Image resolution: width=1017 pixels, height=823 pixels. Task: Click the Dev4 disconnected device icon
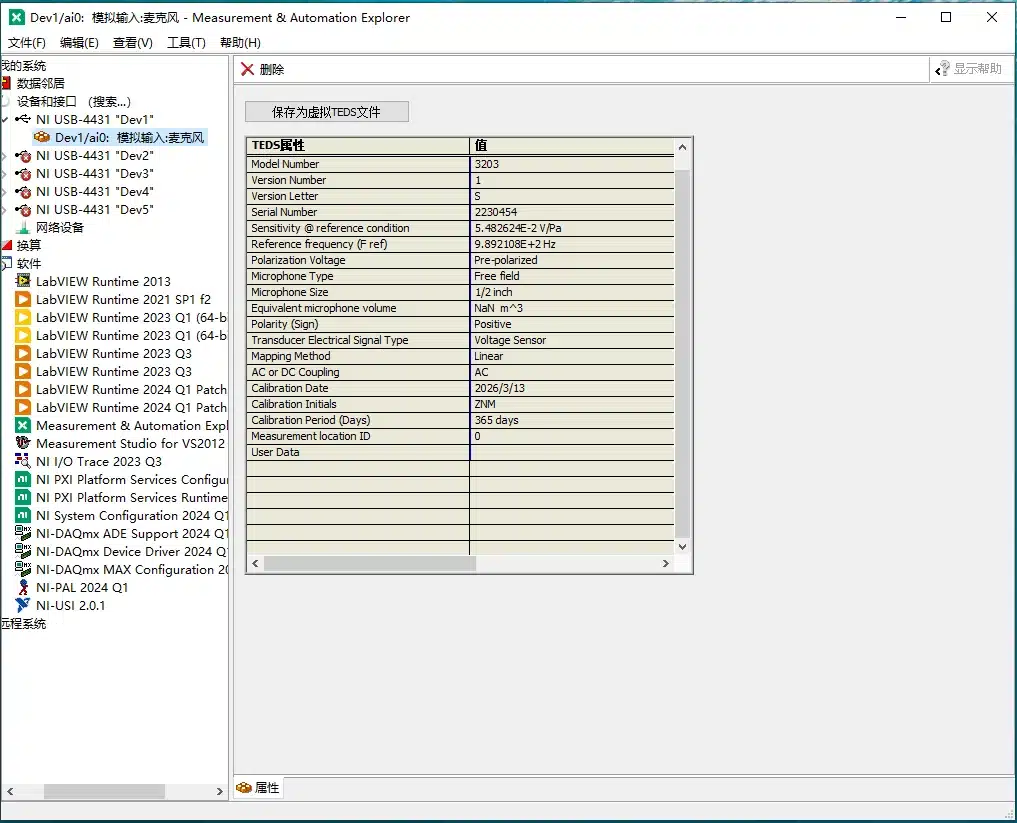[x=23, y=192]
